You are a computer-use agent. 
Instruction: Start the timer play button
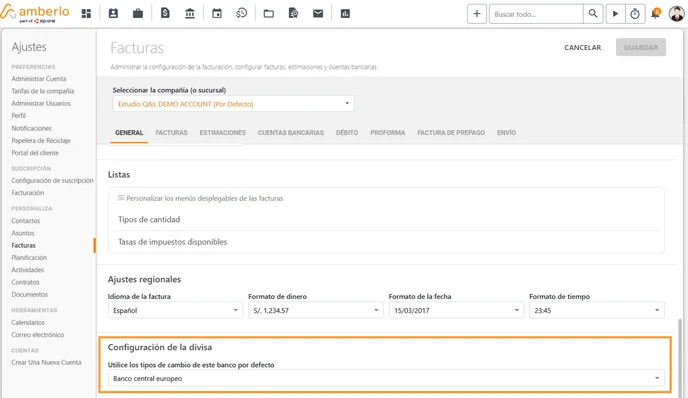click(x=615, y=14)
